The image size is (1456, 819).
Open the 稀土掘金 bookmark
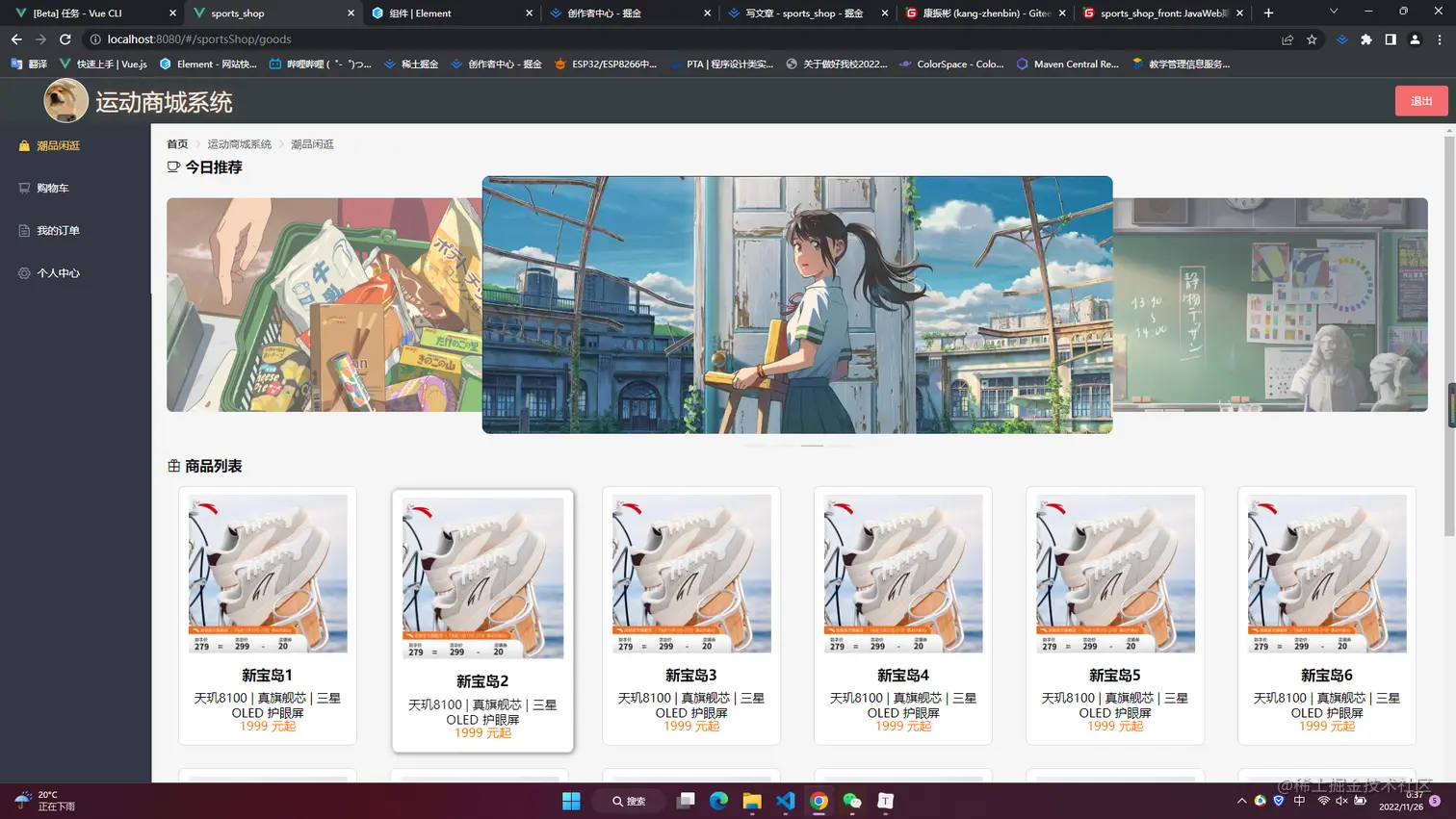pos(411,64)
